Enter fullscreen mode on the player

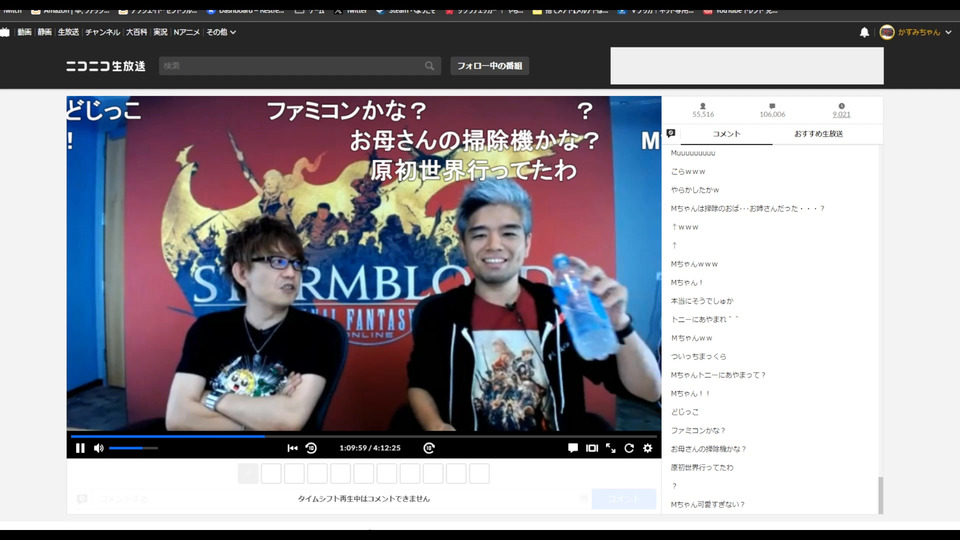click(x=610, y=448)
